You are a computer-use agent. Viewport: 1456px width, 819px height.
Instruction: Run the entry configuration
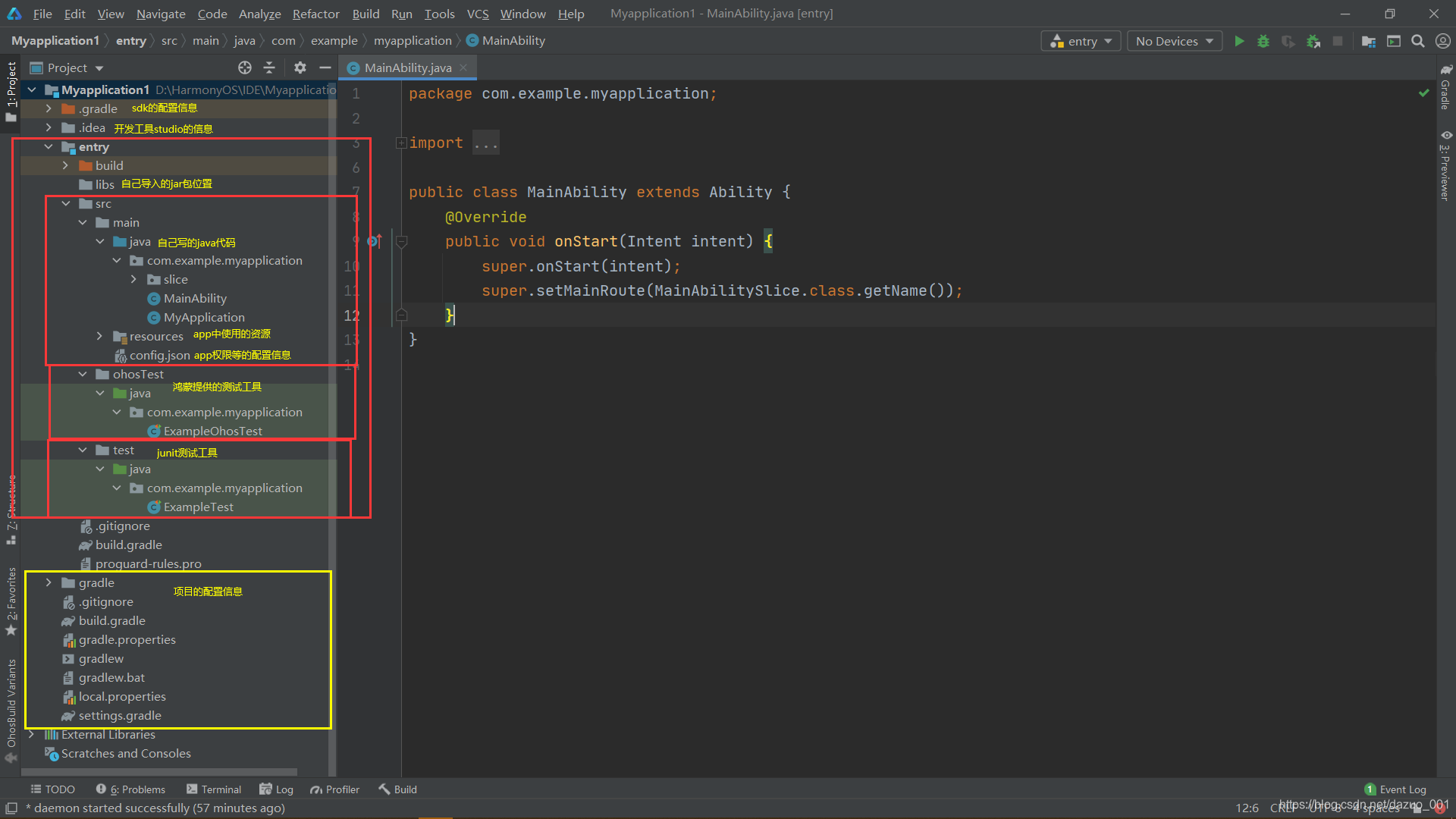point(1239,41)
